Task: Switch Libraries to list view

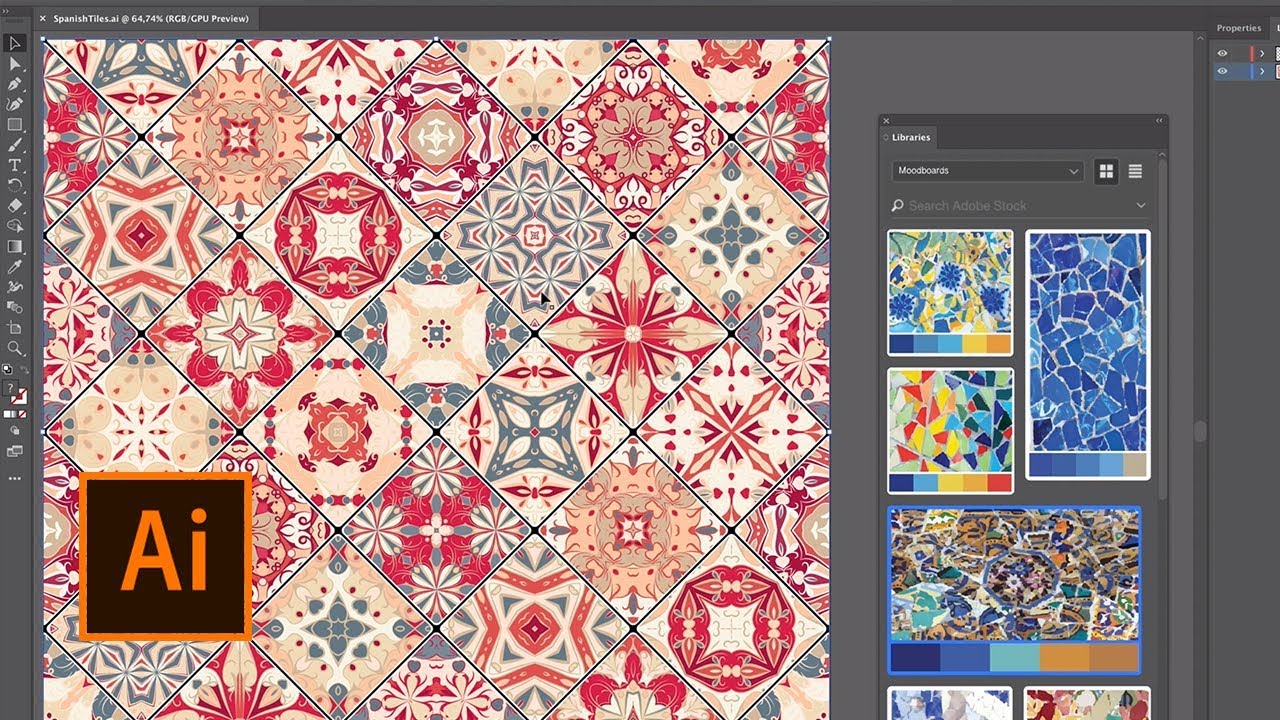Action: 1135,171
